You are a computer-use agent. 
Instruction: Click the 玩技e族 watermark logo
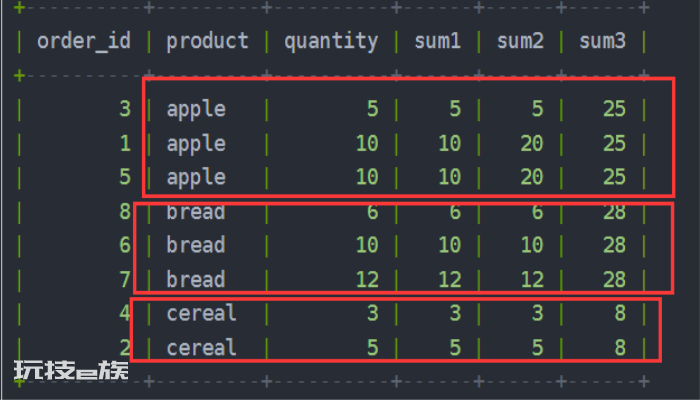pyautogui.click(x=71, y=371)
